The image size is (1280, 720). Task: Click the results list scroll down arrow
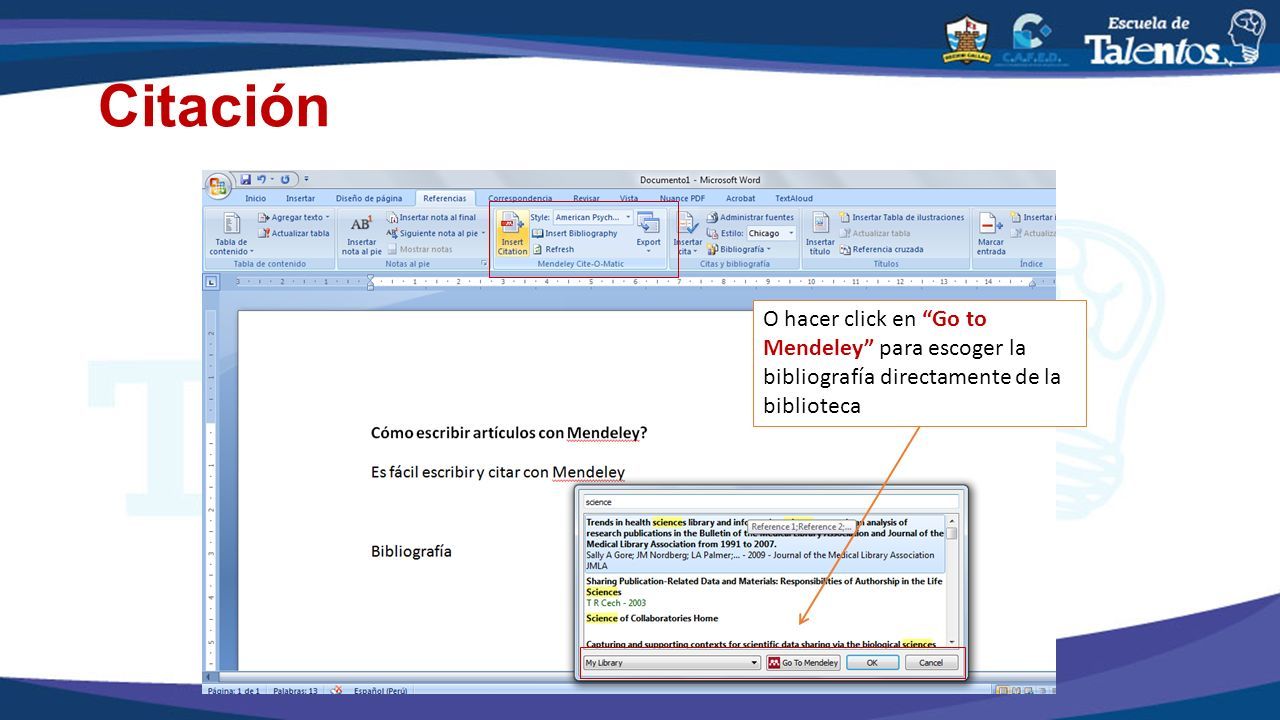pos(952,640)
